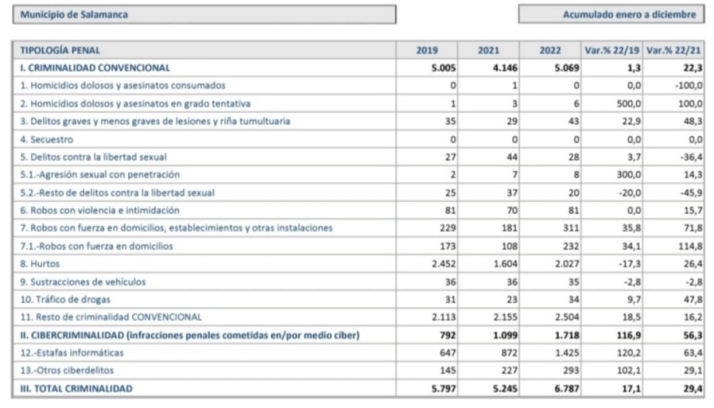Select the TIPOLOGÍA PENAL column header

60,50
